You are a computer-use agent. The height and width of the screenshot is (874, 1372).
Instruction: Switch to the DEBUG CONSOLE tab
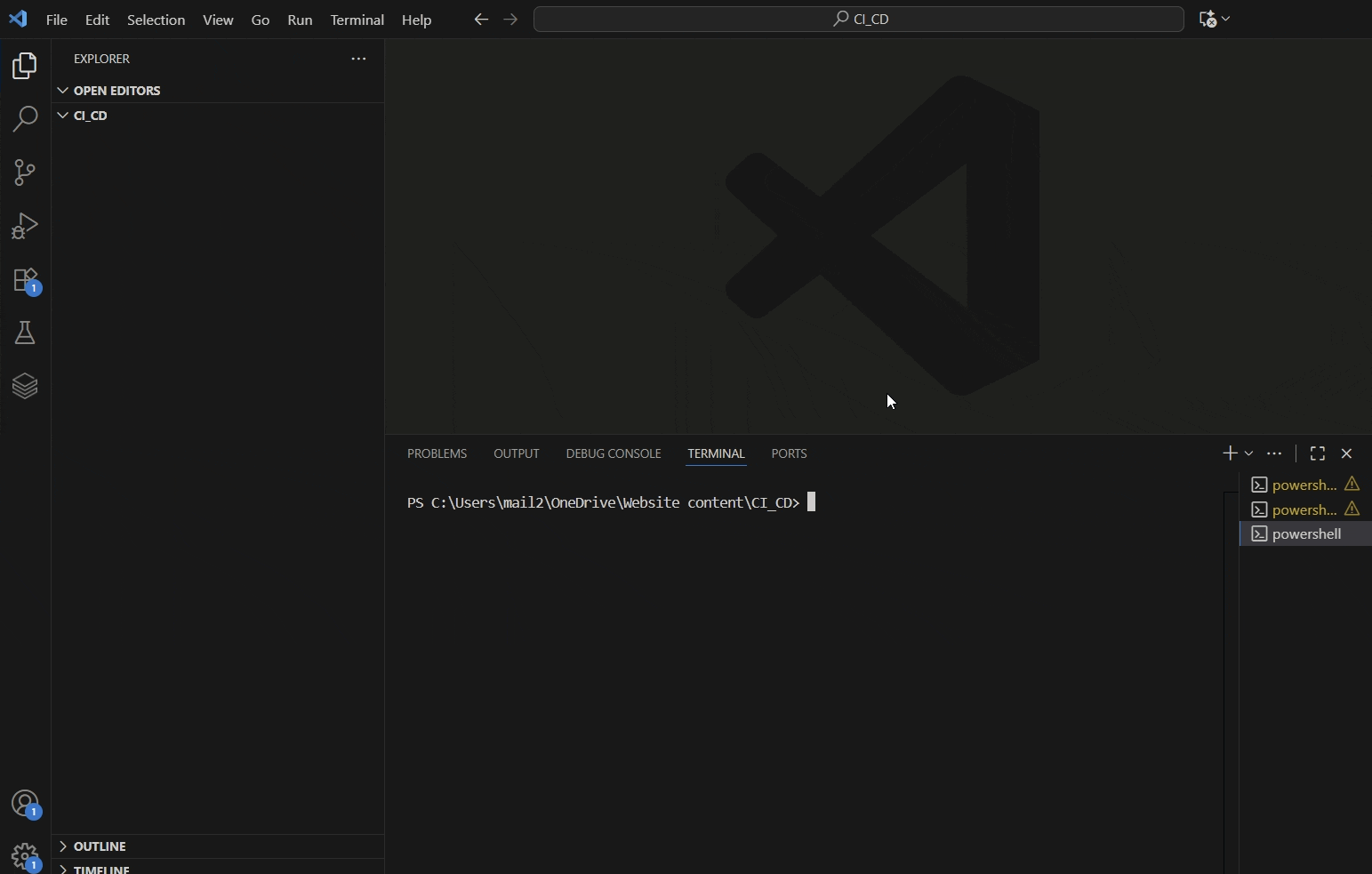click(614, 453)
